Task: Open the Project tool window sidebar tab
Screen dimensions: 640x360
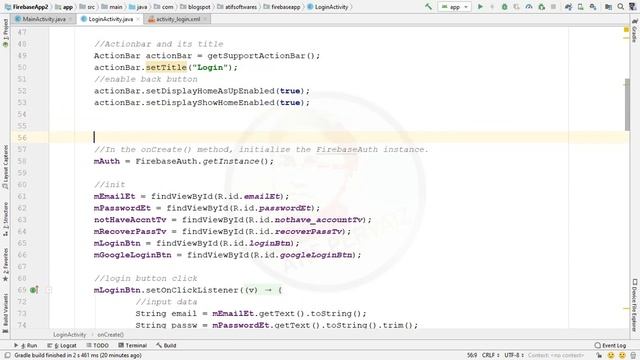Action: click(5, 33)
